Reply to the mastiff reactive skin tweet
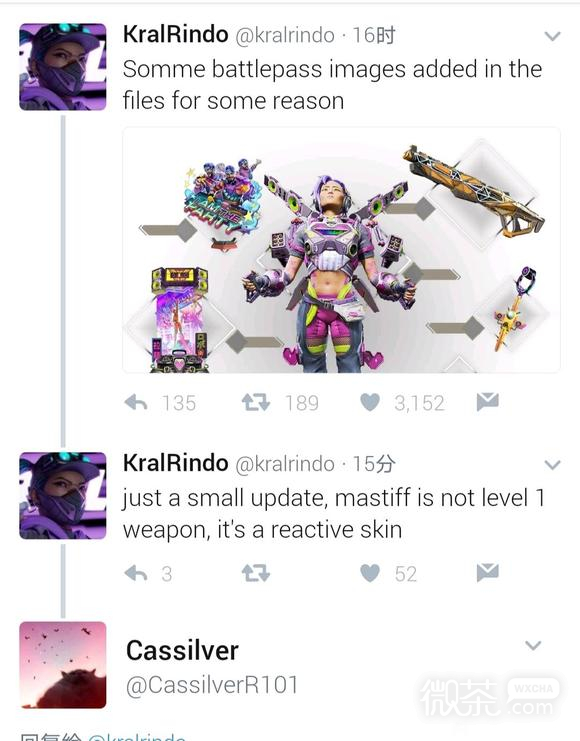580x741 pixels. pyautogui.click(x=136, y=573)
